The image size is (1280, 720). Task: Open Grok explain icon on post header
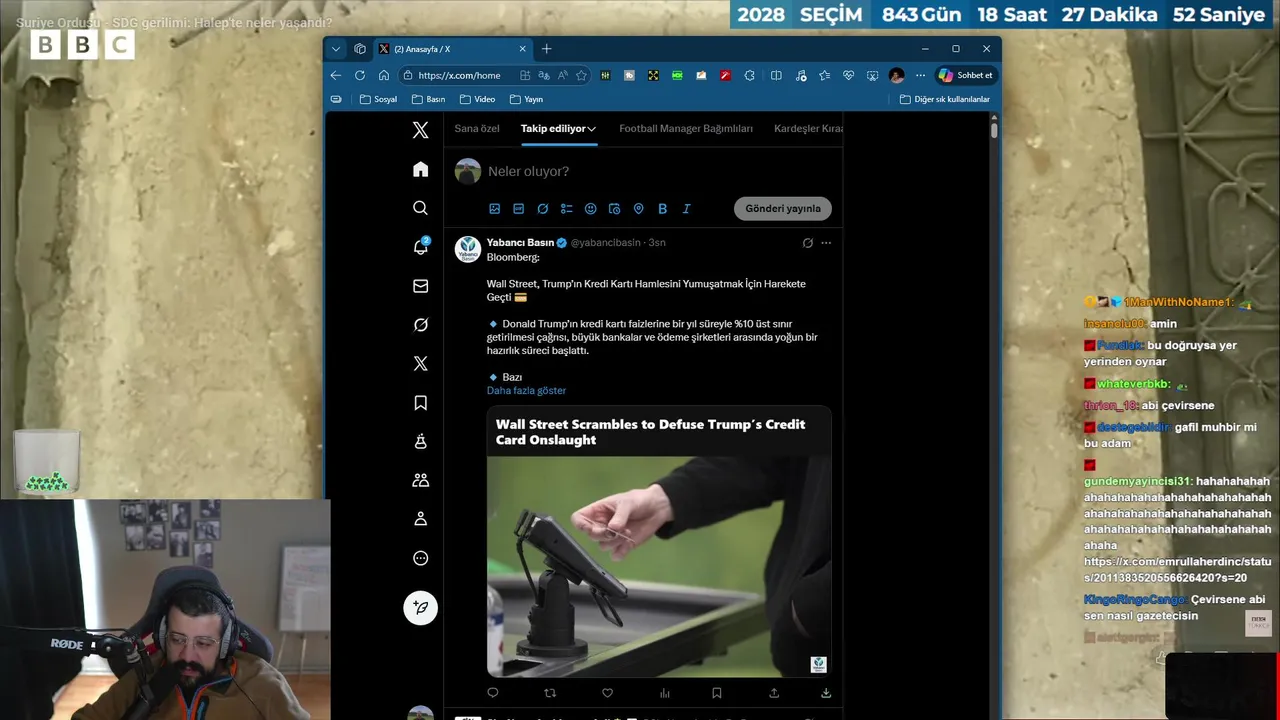807,243
